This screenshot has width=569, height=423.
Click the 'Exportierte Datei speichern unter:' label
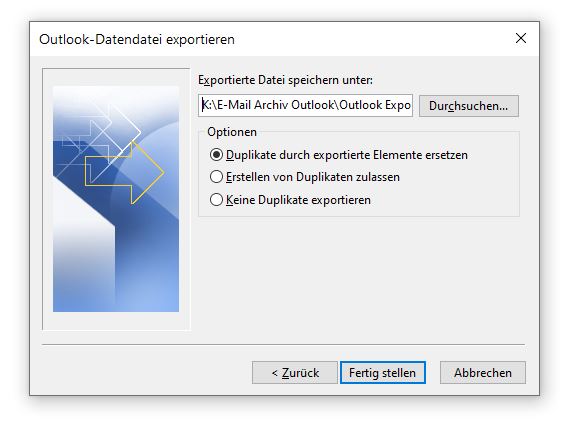click(285, 80)
